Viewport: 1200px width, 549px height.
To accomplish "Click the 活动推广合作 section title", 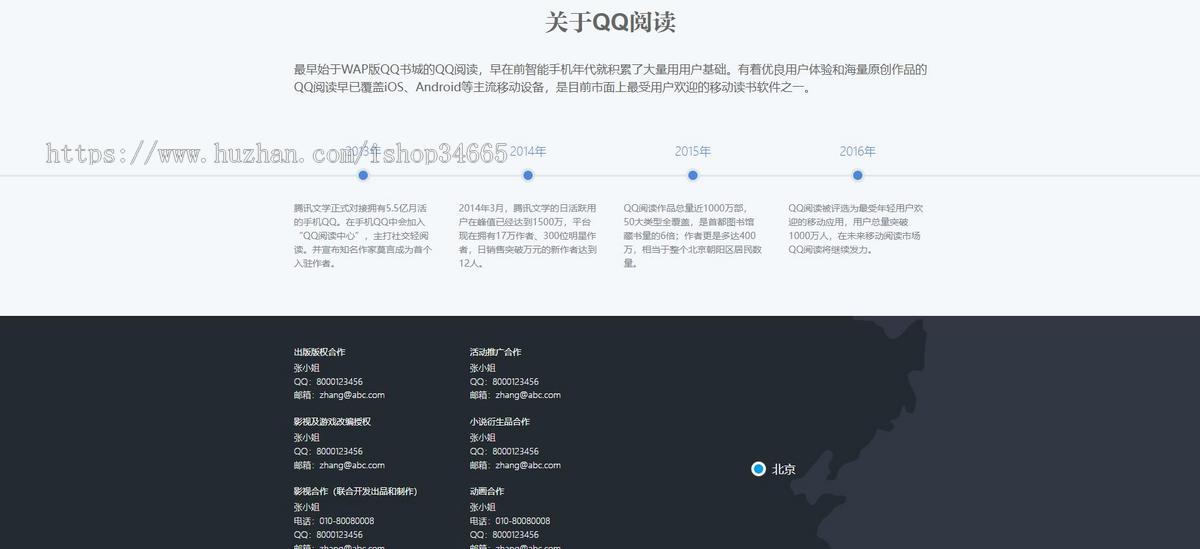I will pos(496,352).
